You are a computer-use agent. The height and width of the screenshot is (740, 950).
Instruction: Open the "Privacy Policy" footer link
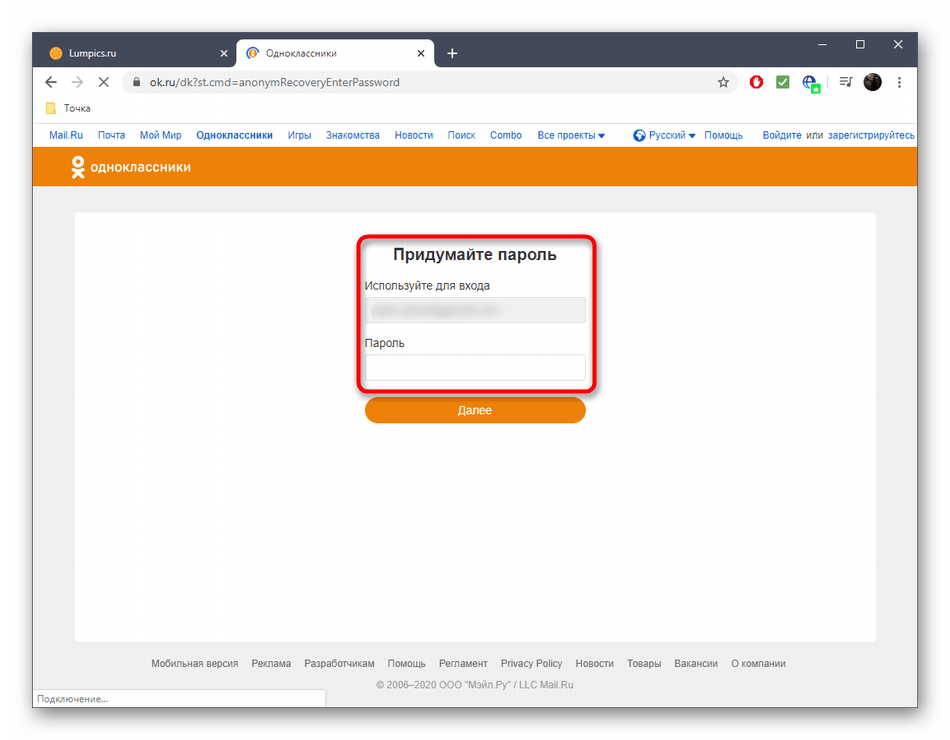(531, 663)
